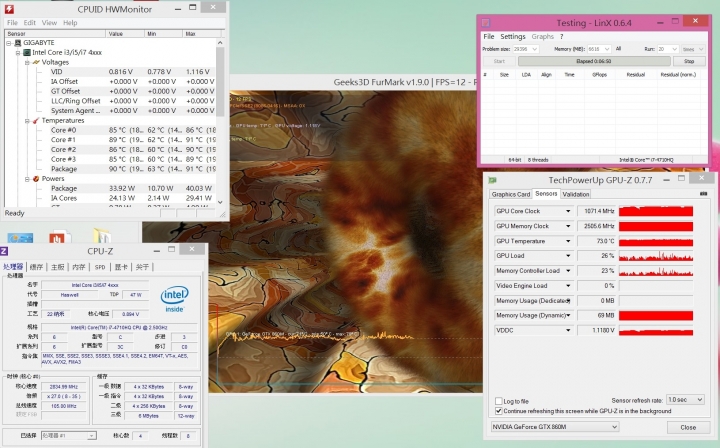Click the GPU-Z screenshot camera icon
Viewport: 720px width, 448px height.
pyautogui.click(x=703, y=194)
